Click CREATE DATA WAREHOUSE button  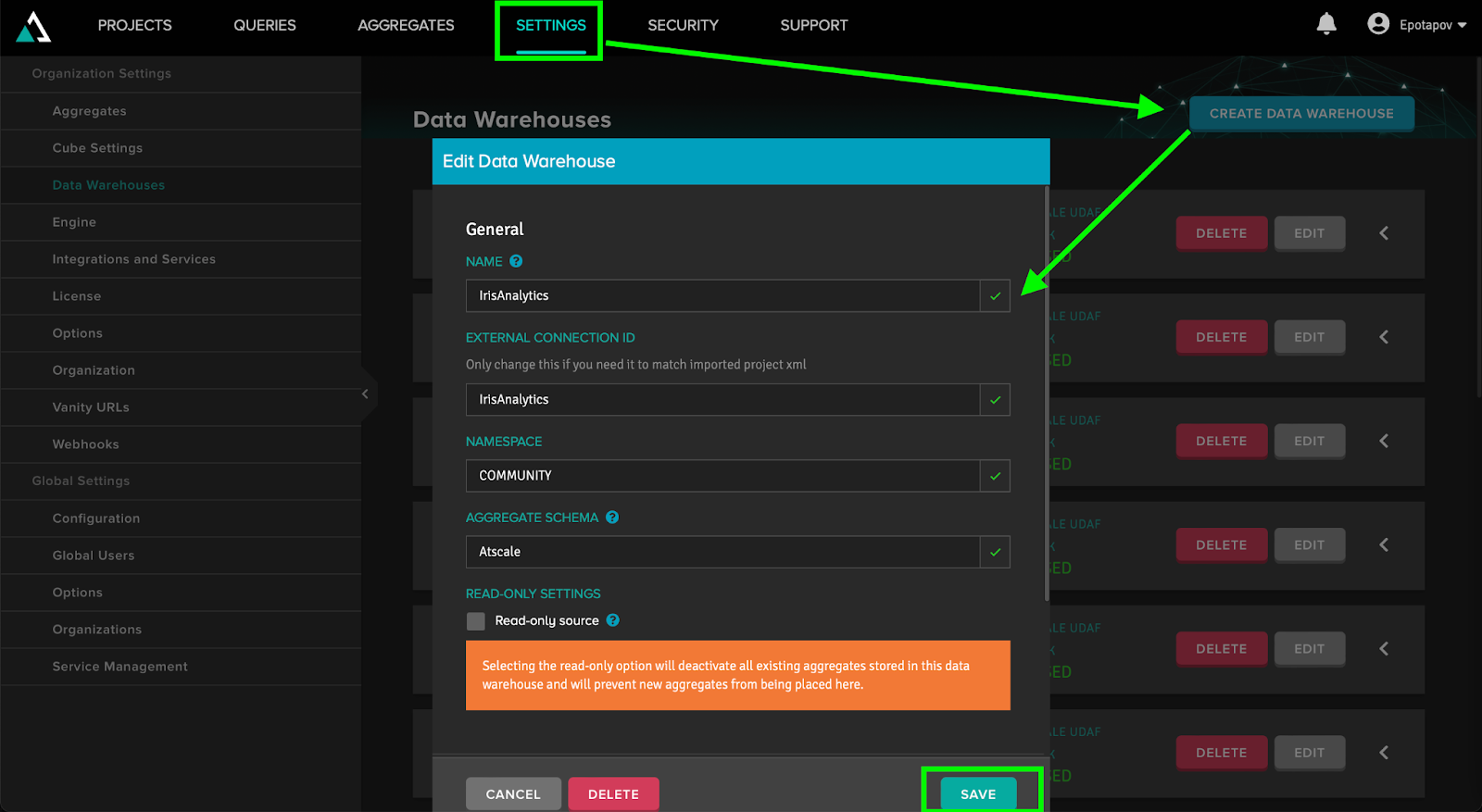click(1301, 113)
